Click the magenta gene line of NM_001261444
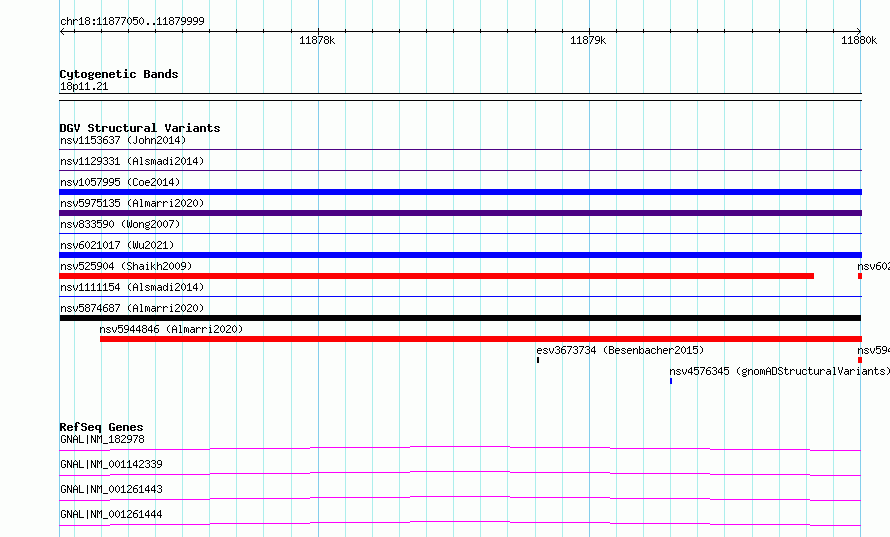 460,523
